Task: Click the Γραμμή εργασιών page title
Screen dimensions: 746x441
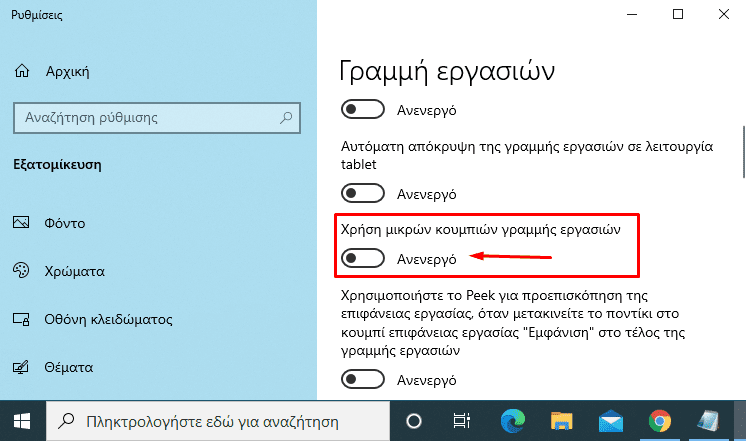Action: pos(447,72)
